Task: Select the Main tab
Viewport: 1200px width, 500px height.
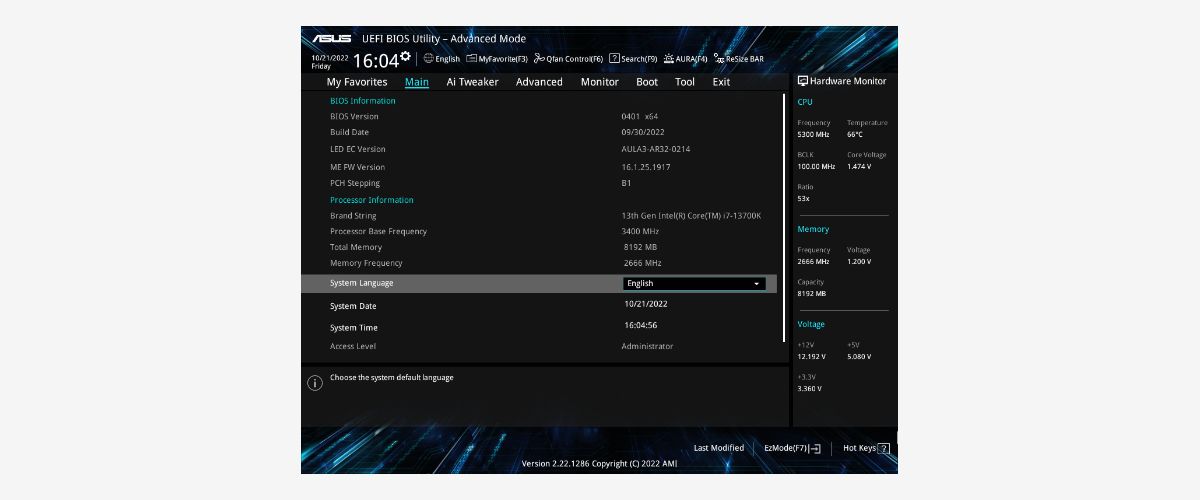Action: (x=417, y=82)
